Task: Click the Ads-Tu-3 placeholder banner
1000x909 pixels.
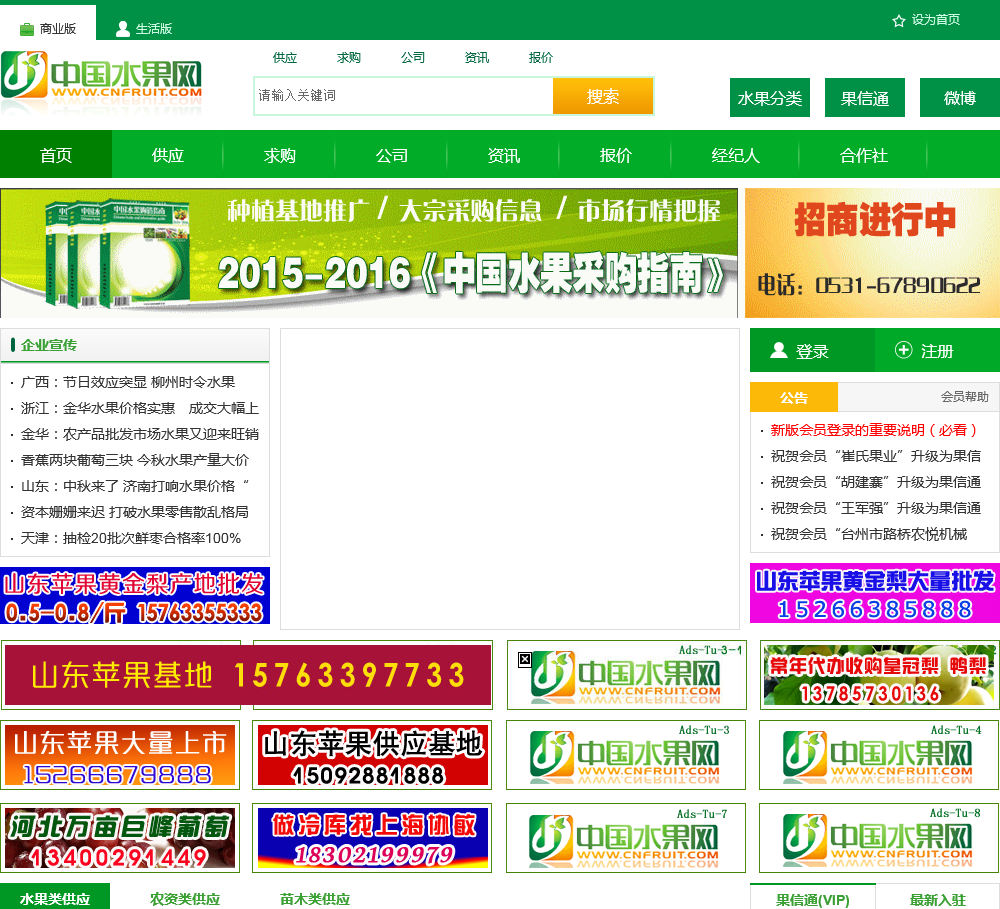Action: [x=626, y=755]
